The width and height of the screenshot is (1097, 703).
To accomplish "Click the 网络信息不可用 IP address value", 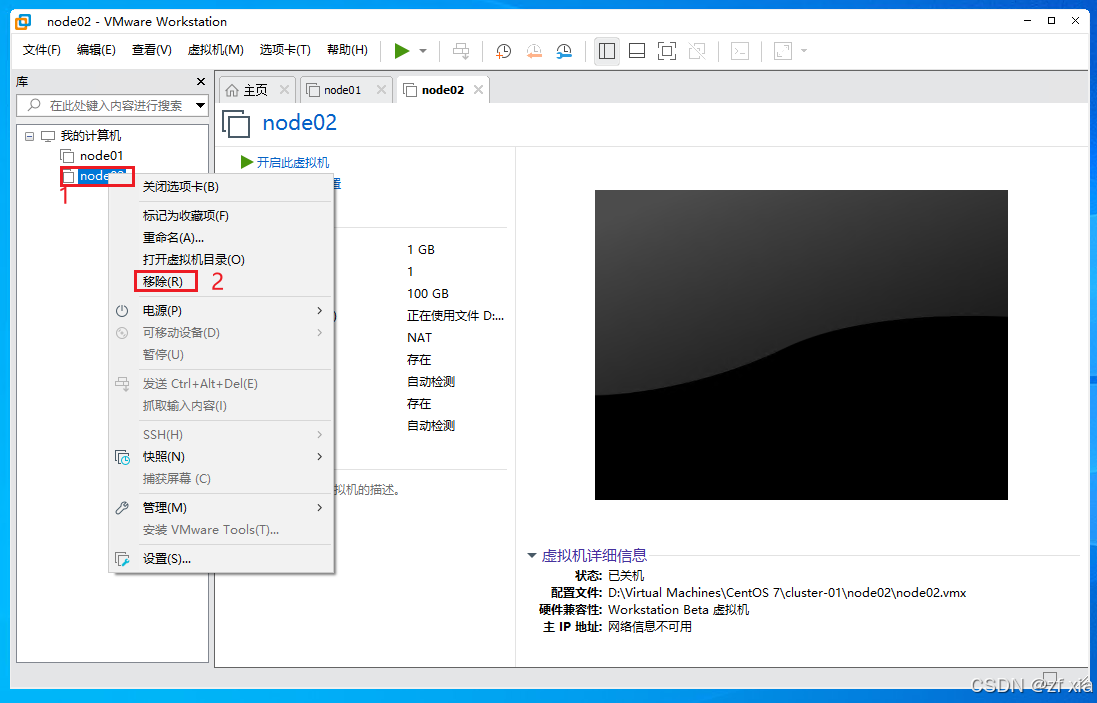I will click(x=650, y=626).
